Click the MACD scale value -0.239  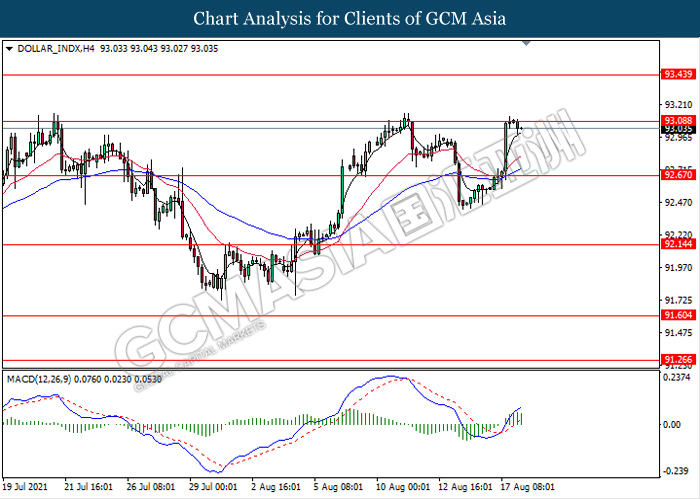677,471
